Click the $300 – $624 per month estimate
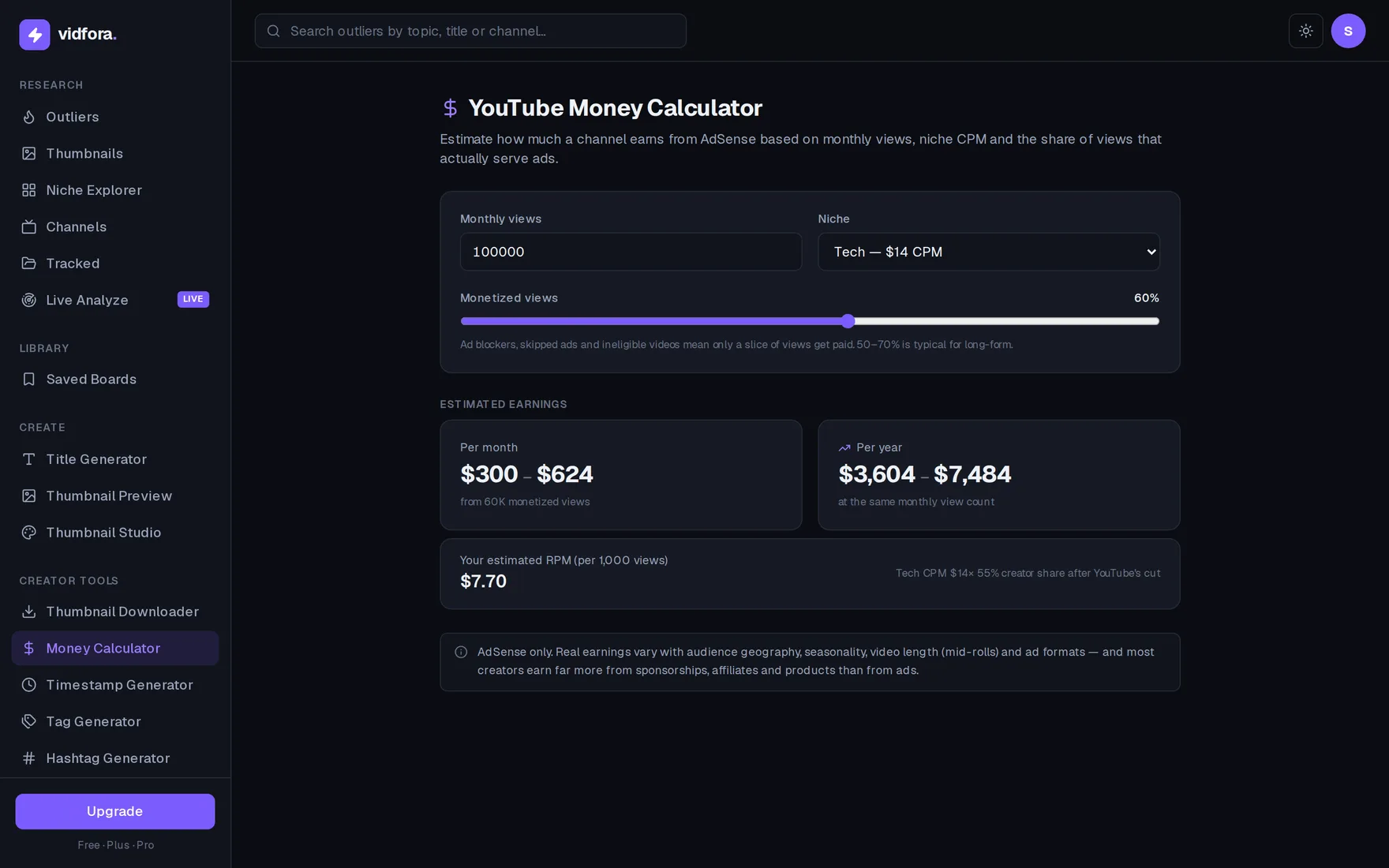Image resolution: width=1389 pixels, height=868 pixels. (526, 474)
